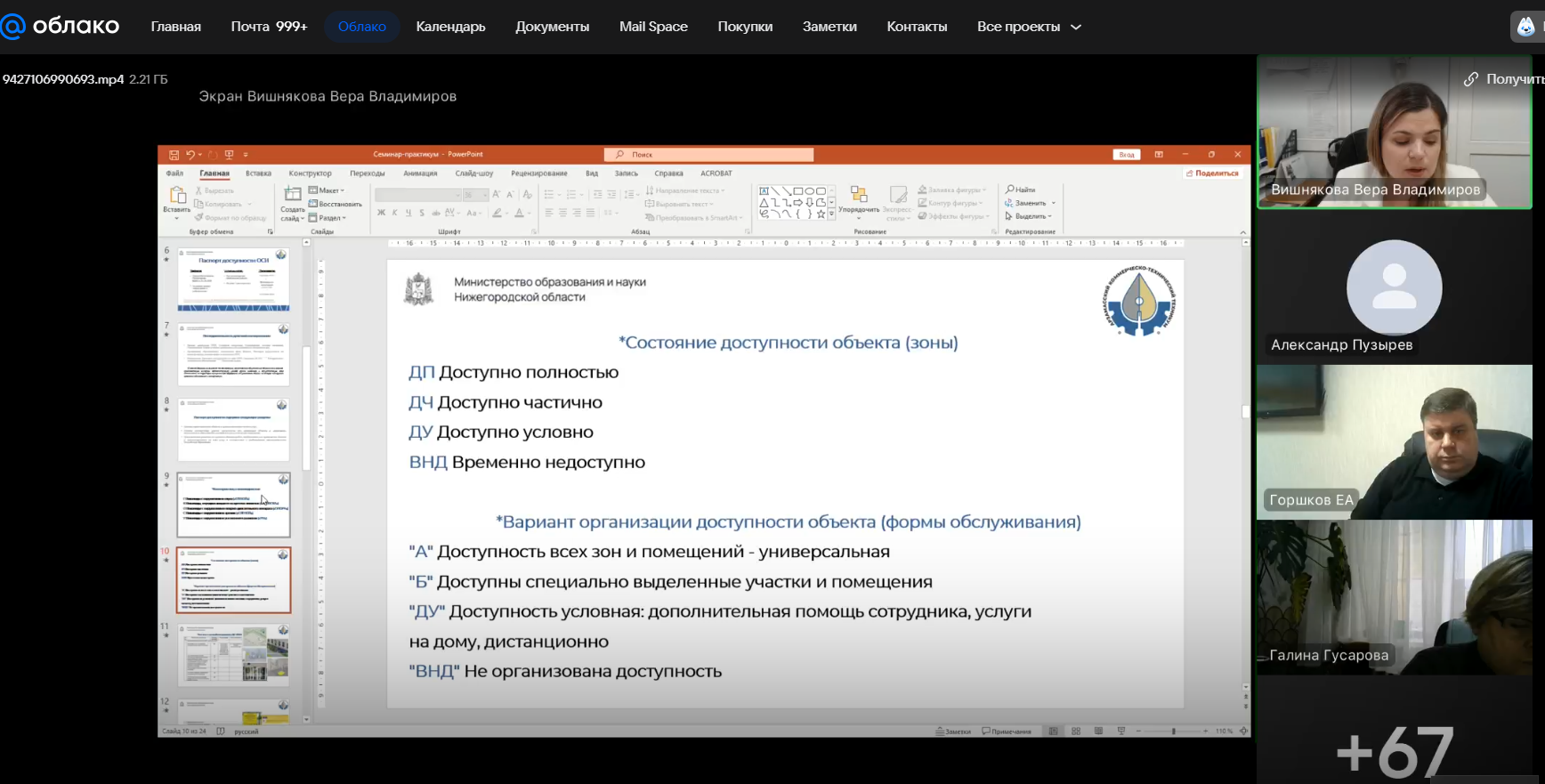Click the Save icon in PowerPoint title bar
1545x784 pixels.
click(174, 155)
